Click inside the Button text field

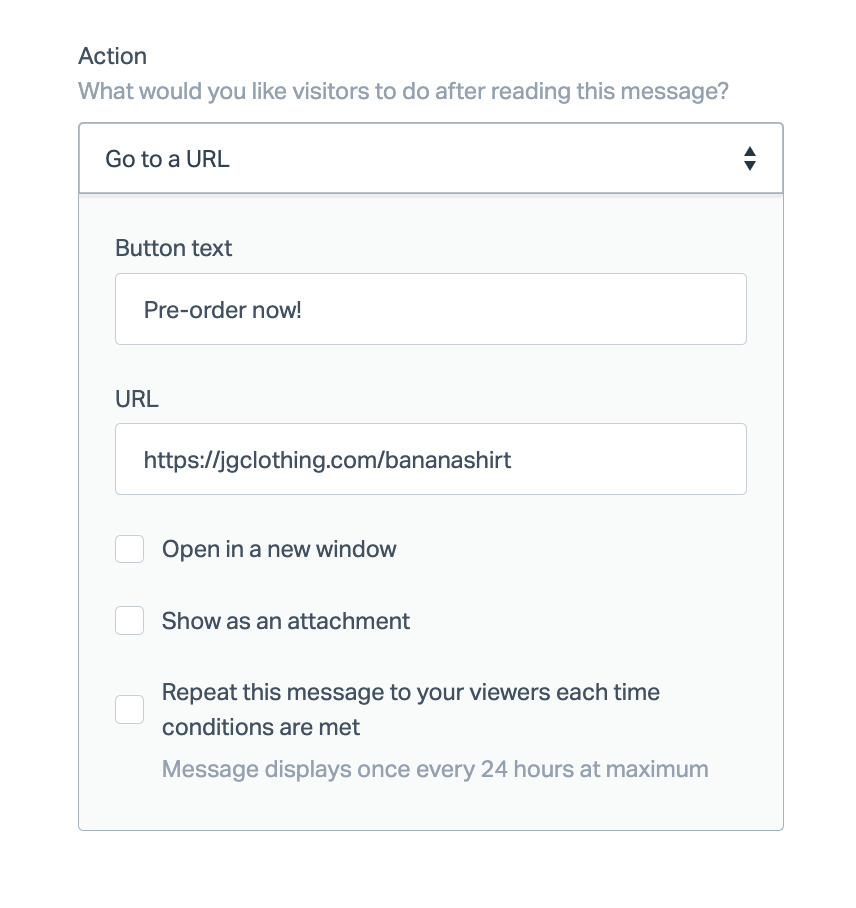430,309
